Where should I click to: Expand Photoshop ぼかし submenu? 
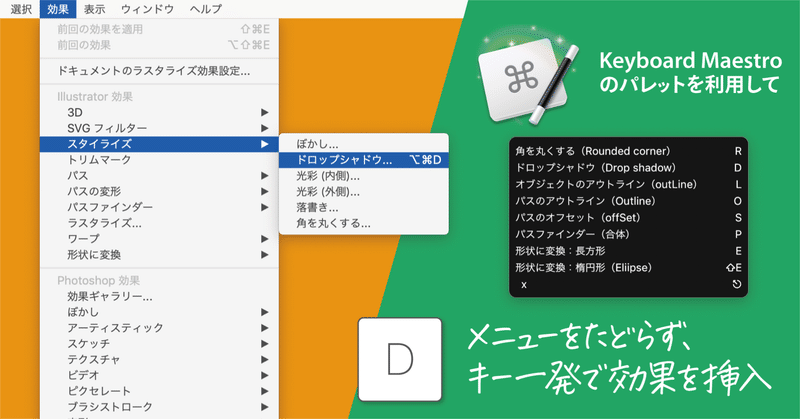(159, 312)
